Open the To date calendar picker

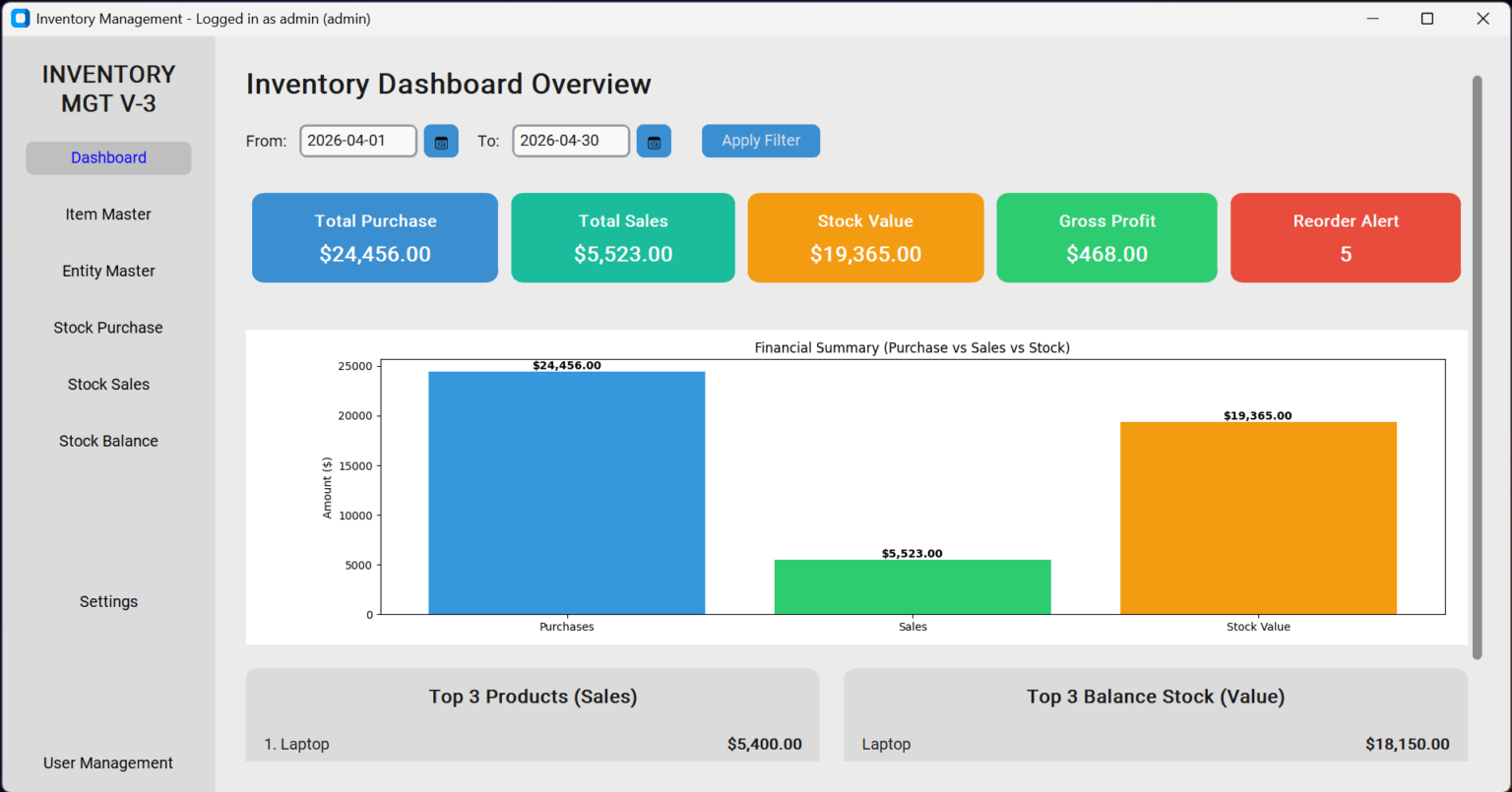pos(654,141)
